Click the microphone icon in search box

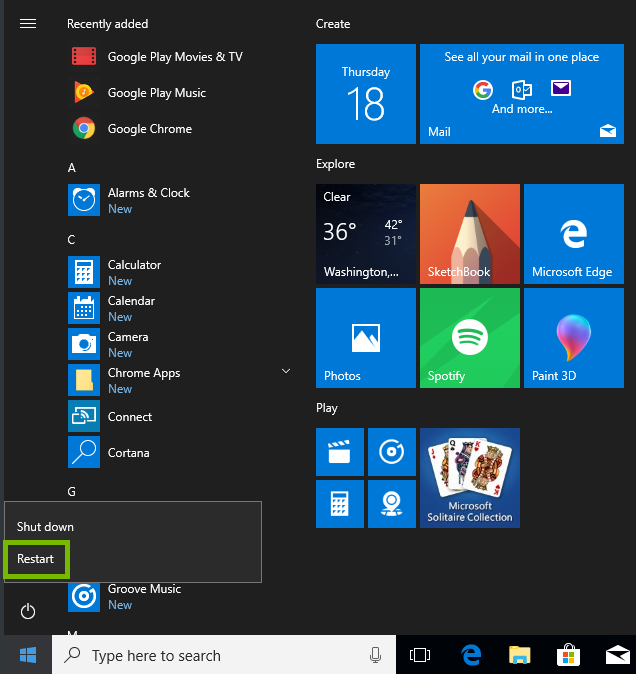point(375,655)
